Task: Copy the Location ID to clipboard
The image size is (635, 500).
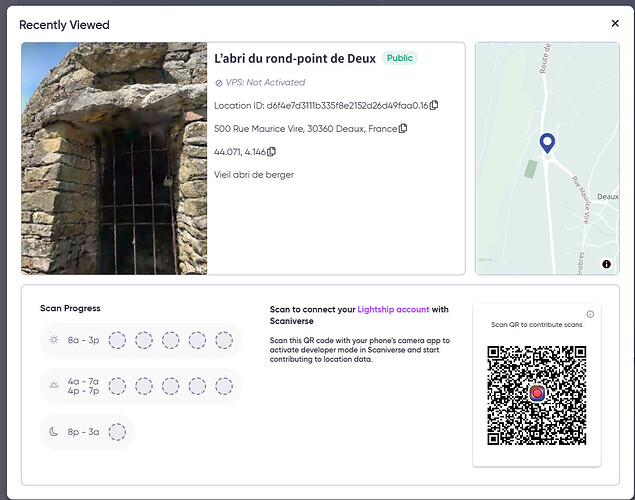Action: (x=434, y=105)
